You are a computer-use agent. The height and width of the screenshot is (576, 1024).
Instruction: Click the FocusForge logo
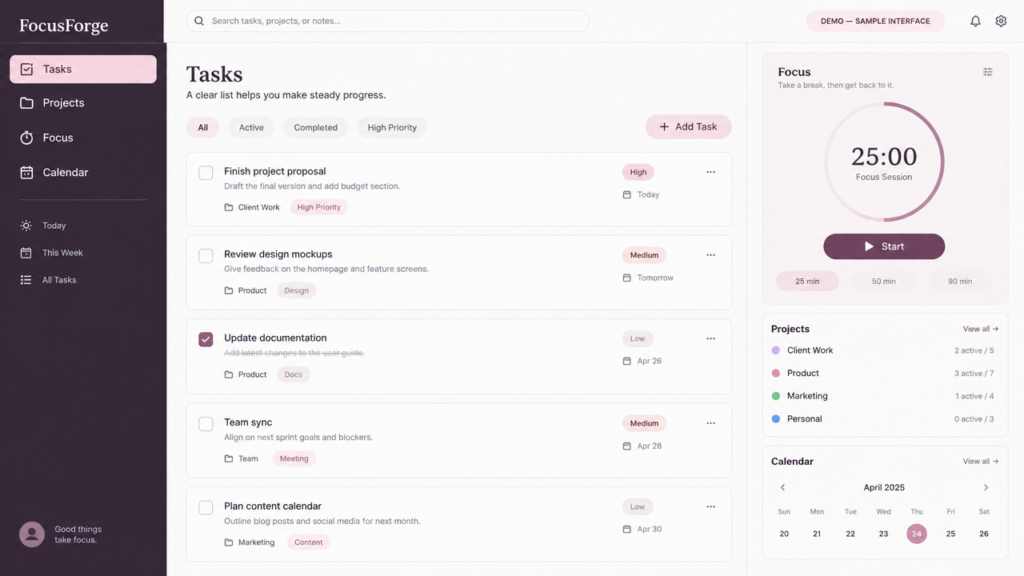[64, 25]
